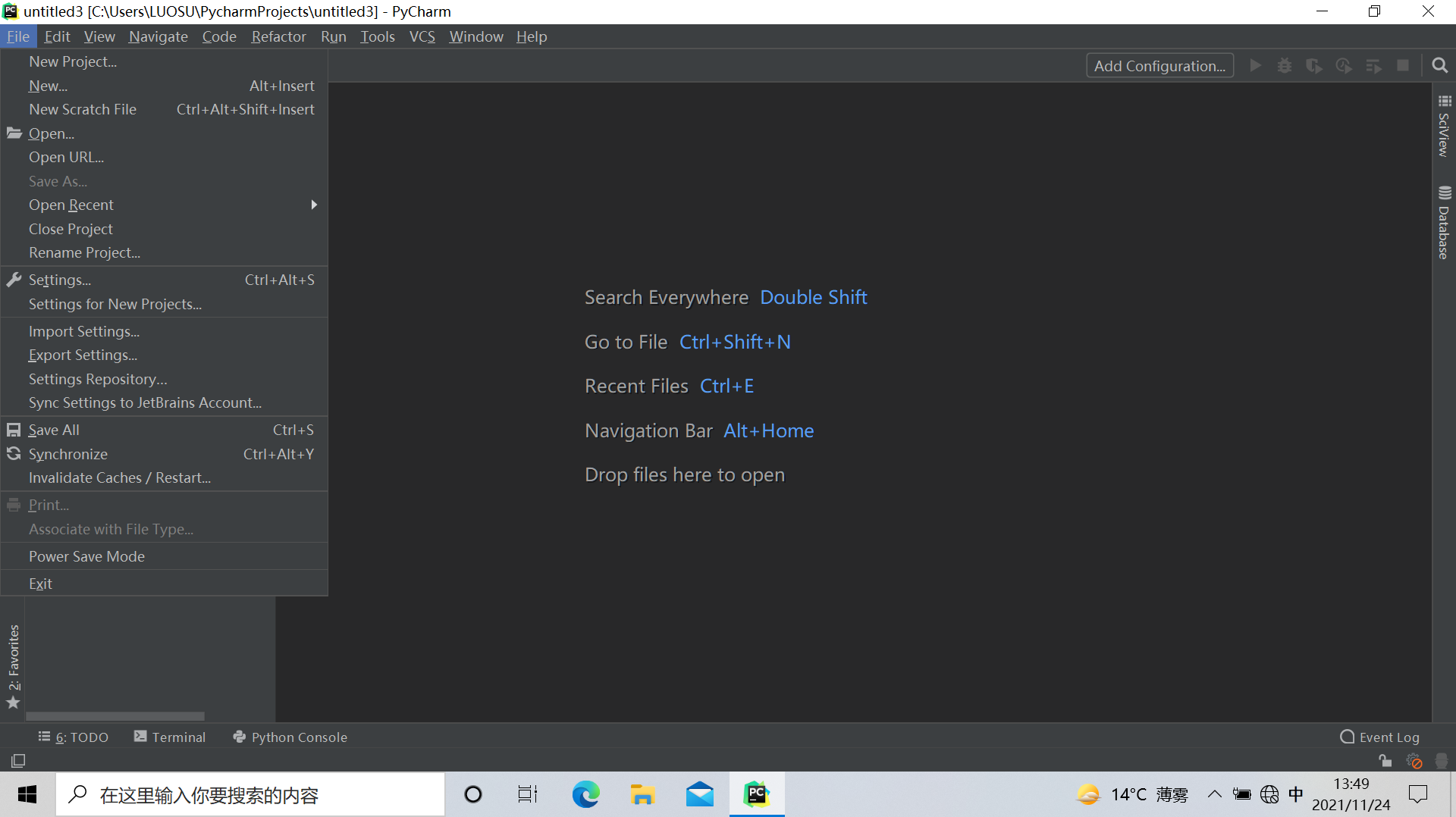Open the Python Console tool window

coord(290,736)
